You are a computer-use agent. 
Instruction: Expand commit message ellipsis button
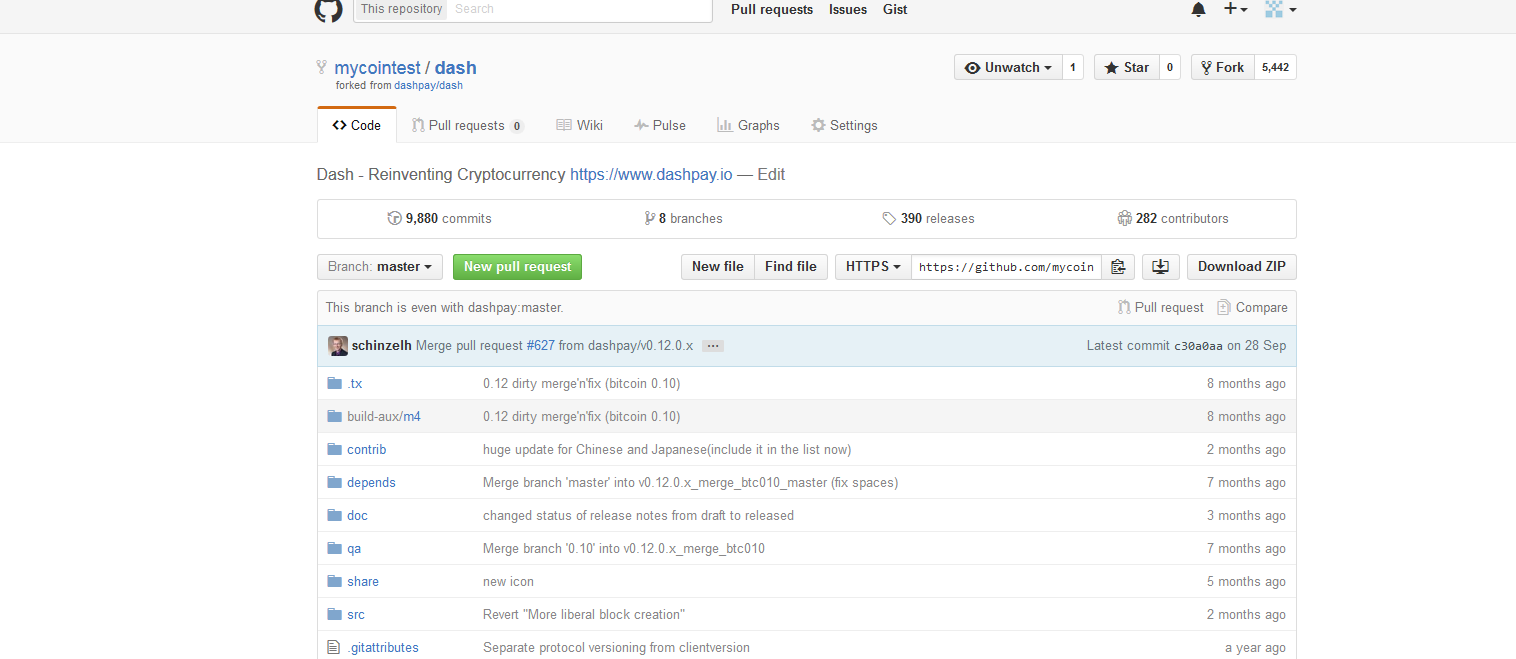click(712, 346)
